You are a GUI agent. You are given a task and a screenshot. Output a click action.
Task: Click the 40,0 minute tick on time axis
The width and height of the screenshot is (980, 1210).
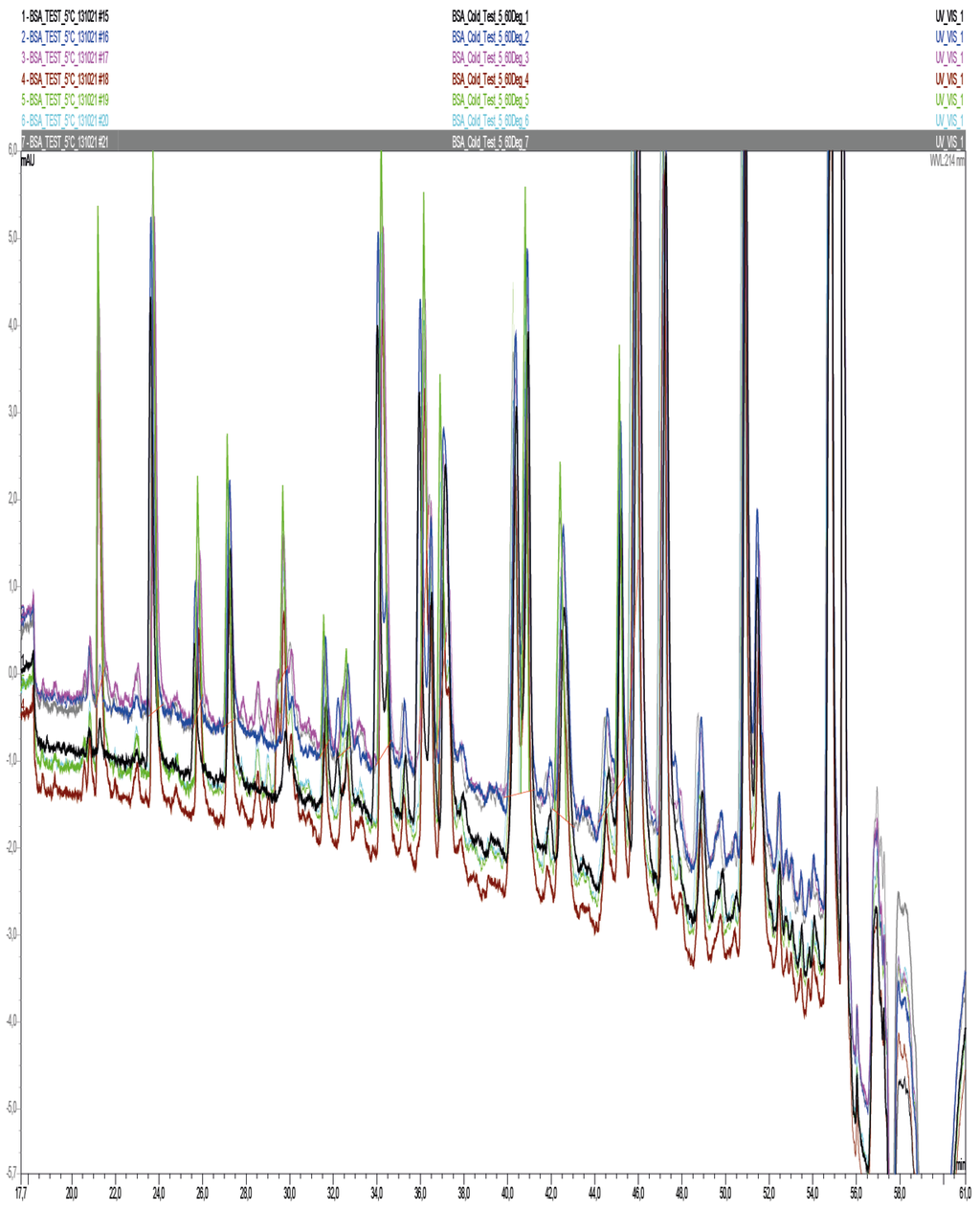click(x=507, y=1194)
